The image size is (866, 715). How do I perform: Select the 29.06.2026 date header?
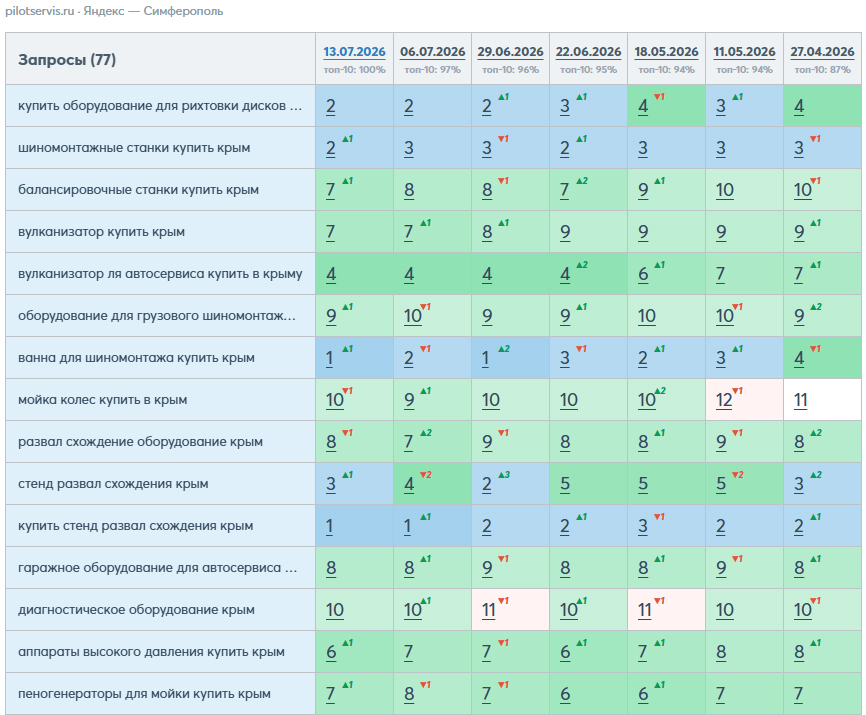pyautogui.click(x=510, y=52)
